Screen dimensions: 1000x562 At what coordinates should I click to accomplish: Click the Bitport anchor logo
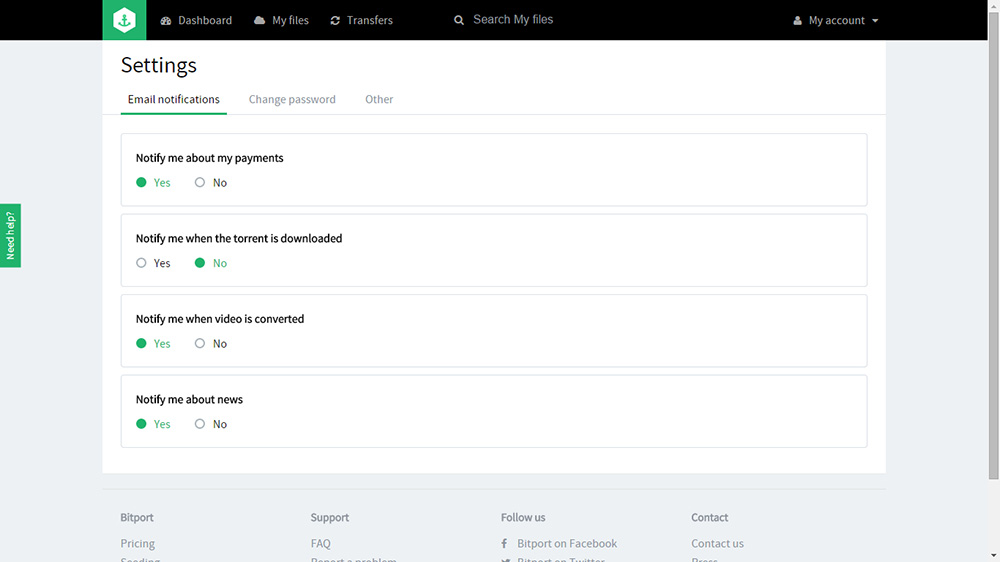tap(124, 20)
